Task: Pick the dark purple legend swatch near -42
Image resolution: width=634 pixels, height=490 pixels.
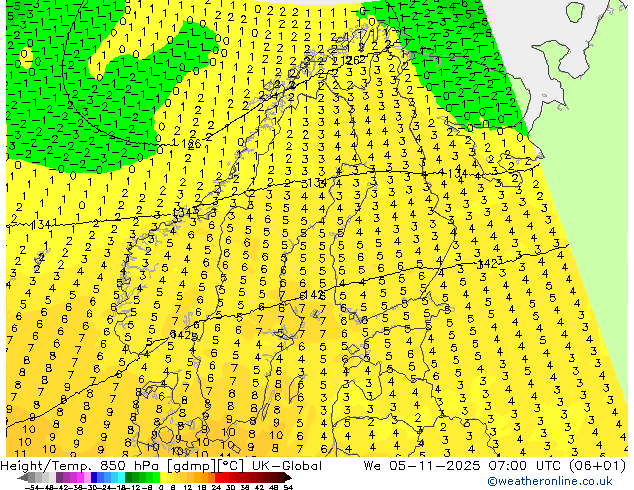Action: [x=59, y=478]
